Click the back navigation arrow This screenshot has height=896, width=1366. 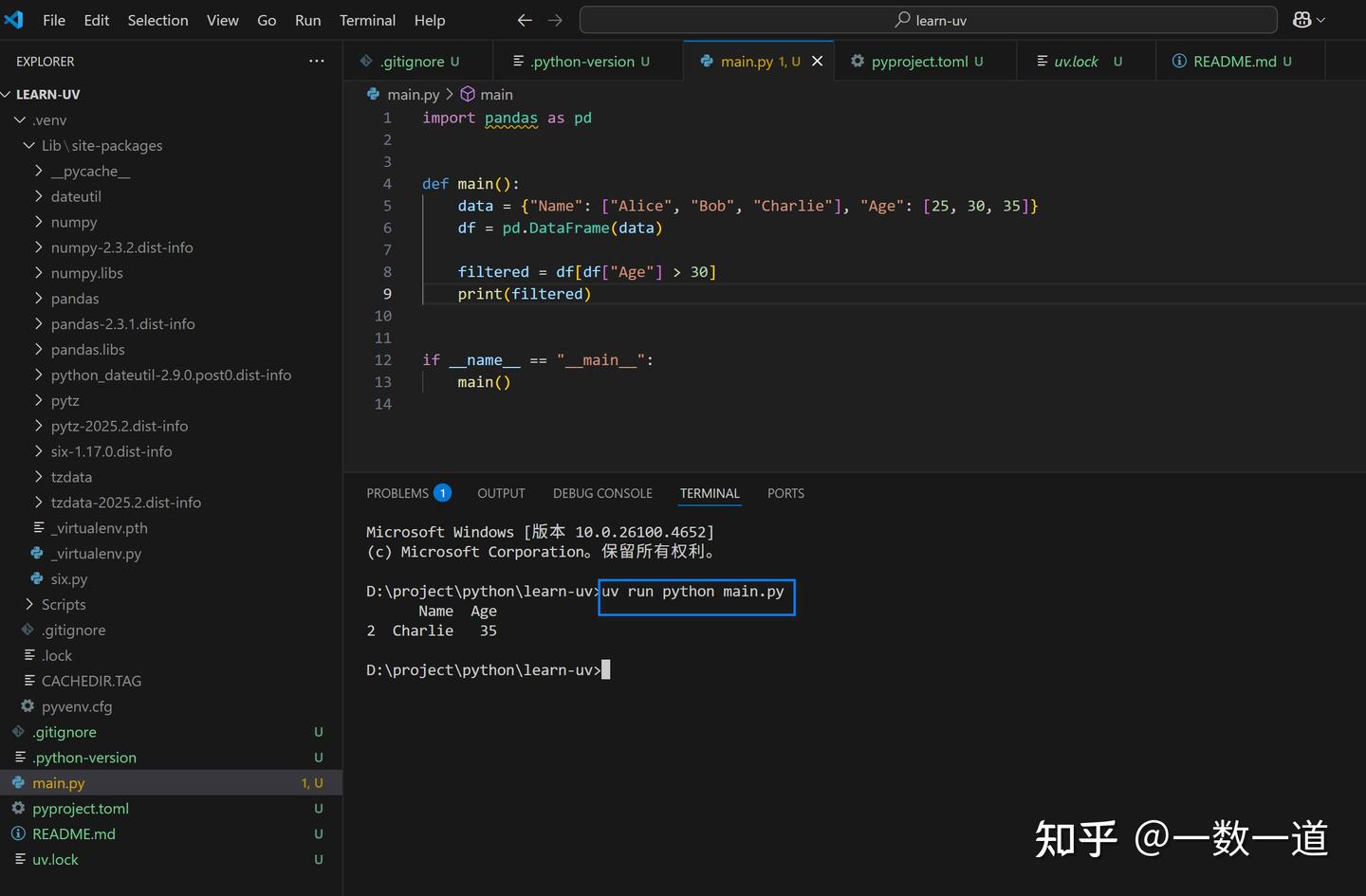pos(524,19)
